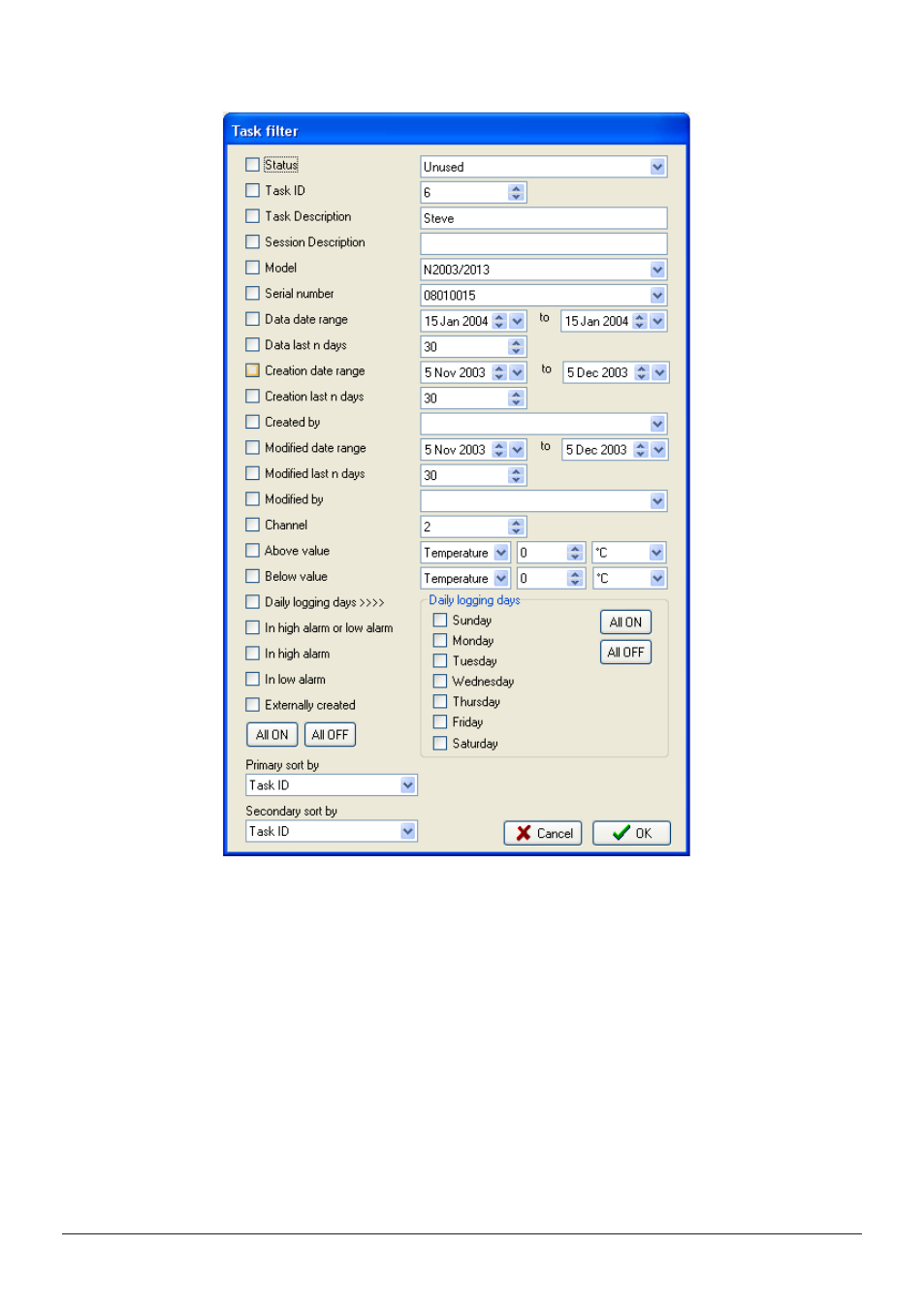Open Below value Temperature dropdown

[501, 578]
